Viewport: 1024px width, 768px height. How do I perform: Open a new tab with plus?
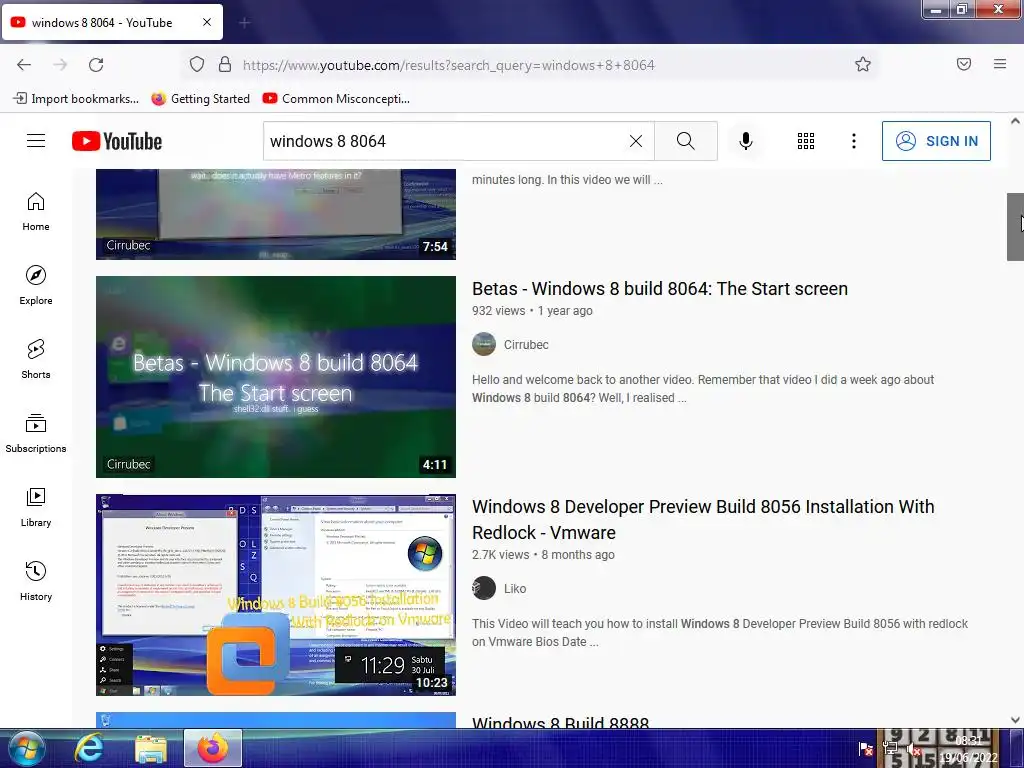[244, 23]
